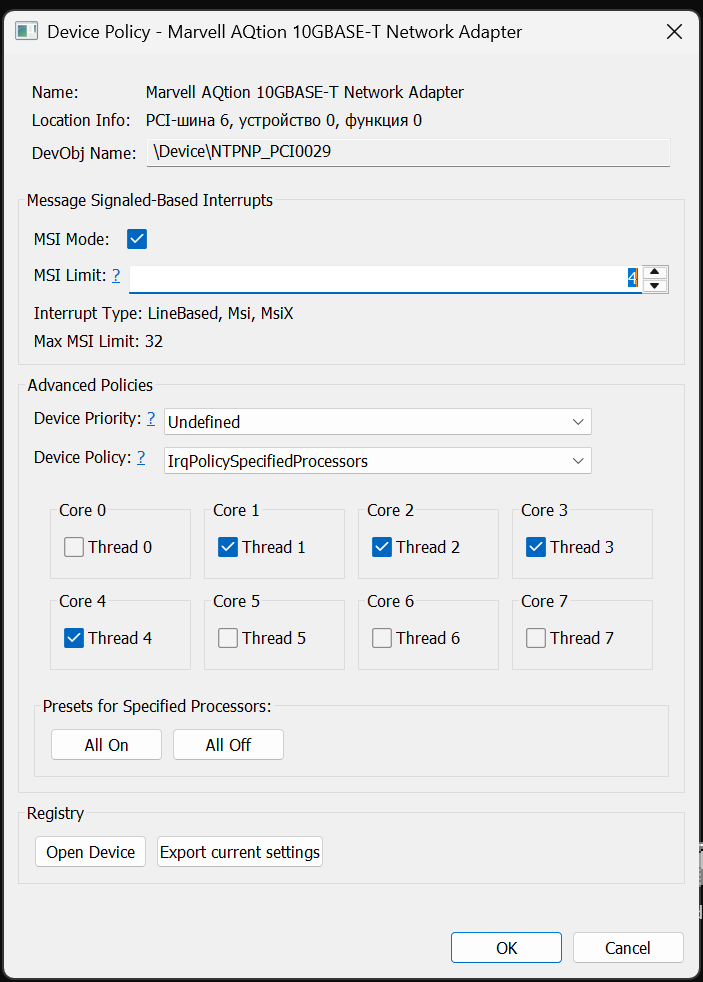703x982 pixels.
Task: Open MSI Limit help link
Action: [116, 275]
